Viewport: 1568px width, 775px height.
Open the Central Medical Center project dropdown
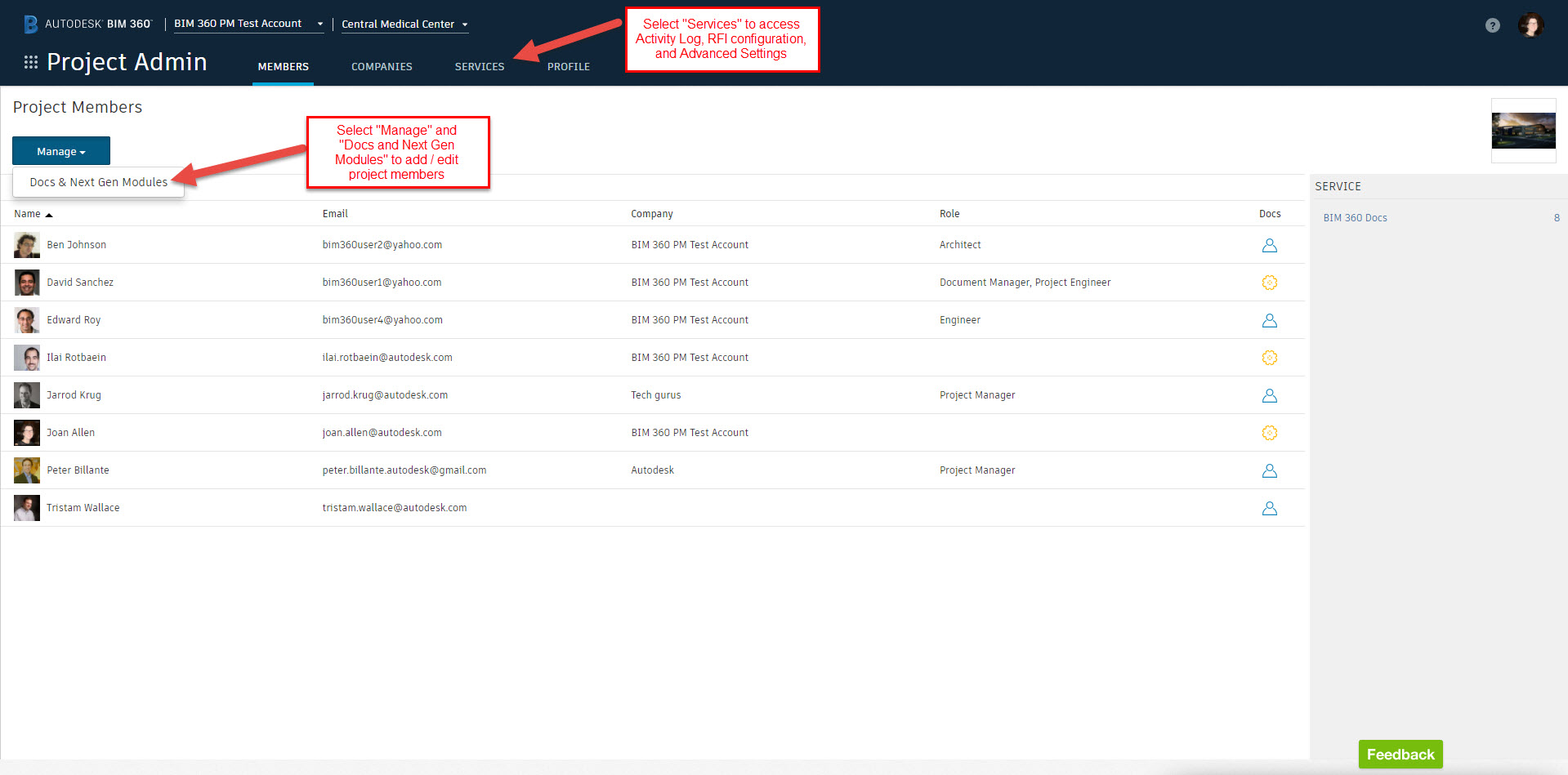[404, 24]
